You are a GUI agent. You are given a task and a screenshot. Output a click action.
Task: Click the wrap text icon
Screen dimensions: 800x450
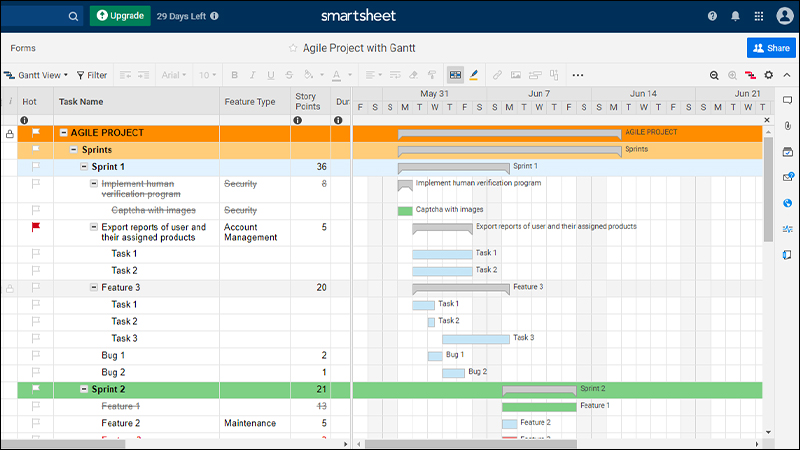click(395, 75)
